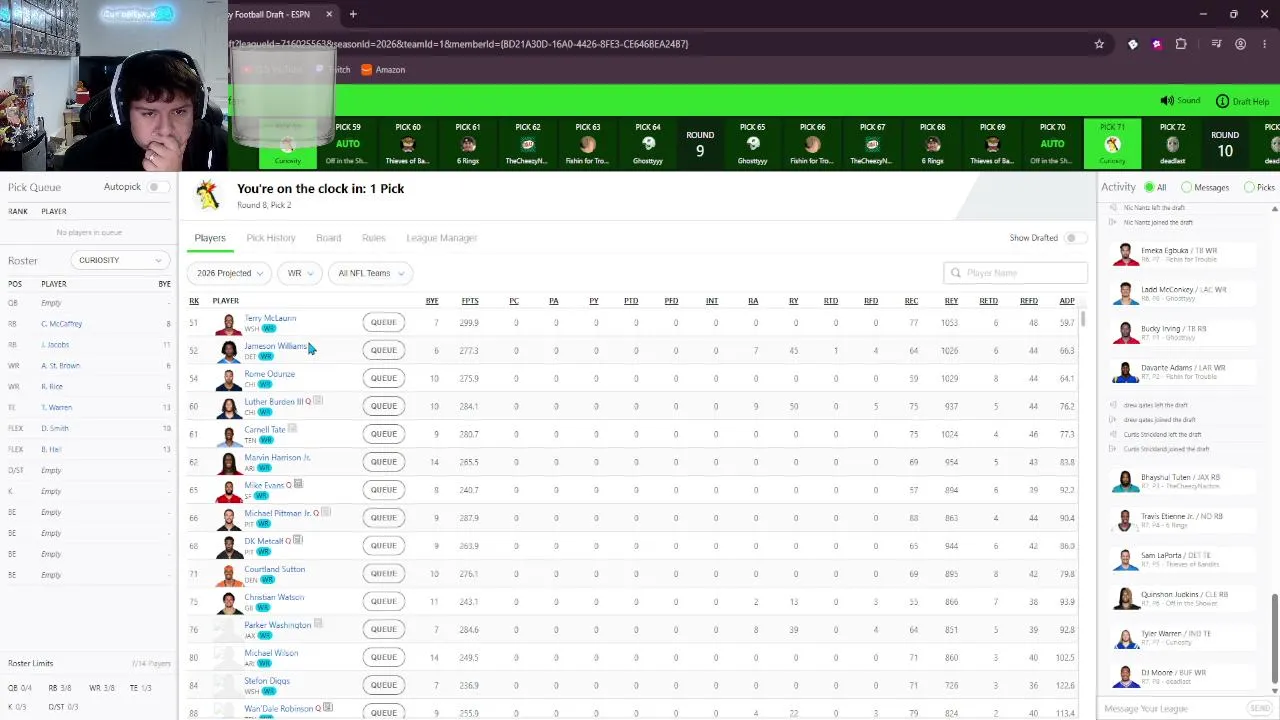This screenshot has width=1280, height=720.
Task: Toggle the Show Drafted switch
Action: [1074, 238]
